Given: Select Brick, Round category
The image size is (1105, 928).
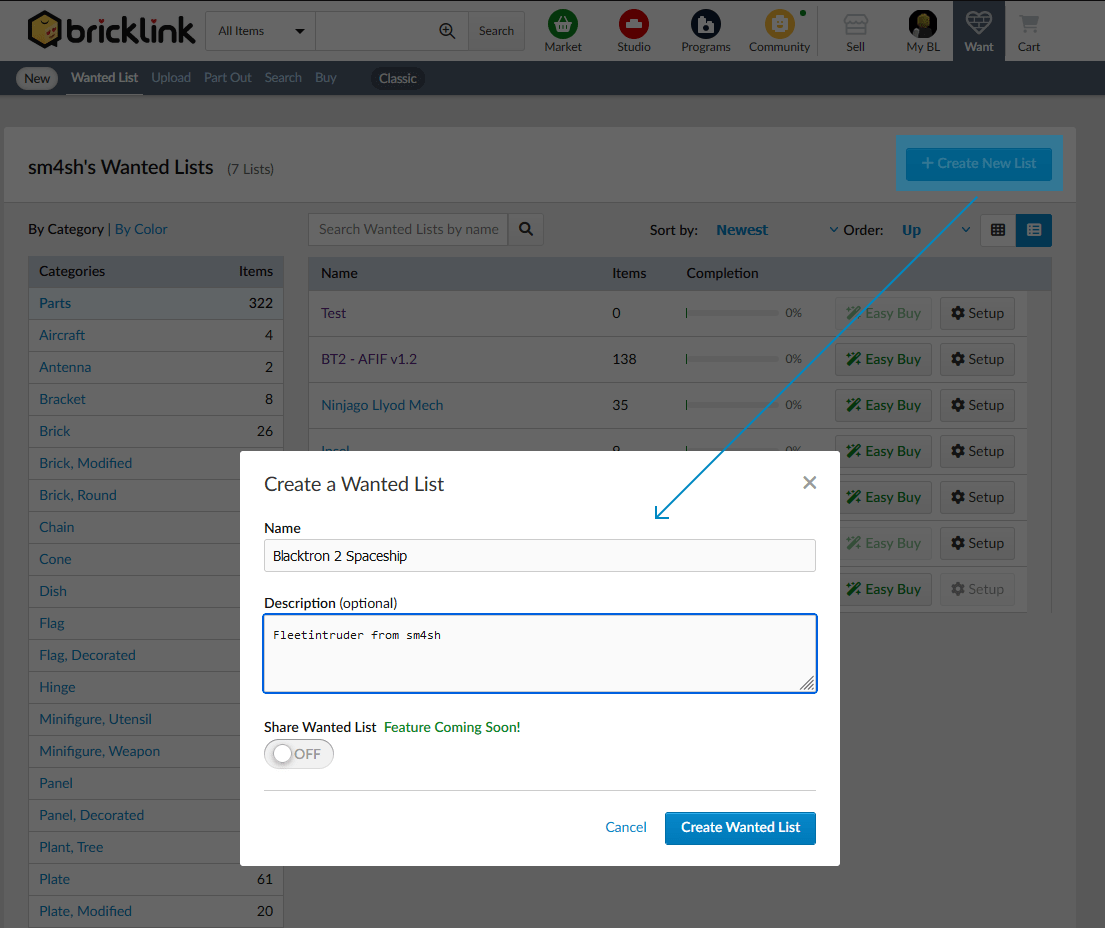Looking at the screenshot, I should pyautogui.click(x=78, y=495).
